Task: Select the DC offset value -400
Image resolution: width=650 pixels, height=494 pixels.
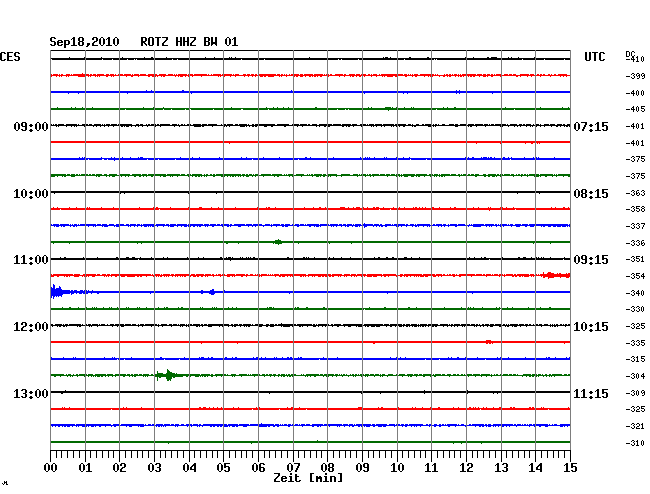Action: (635, 93)
